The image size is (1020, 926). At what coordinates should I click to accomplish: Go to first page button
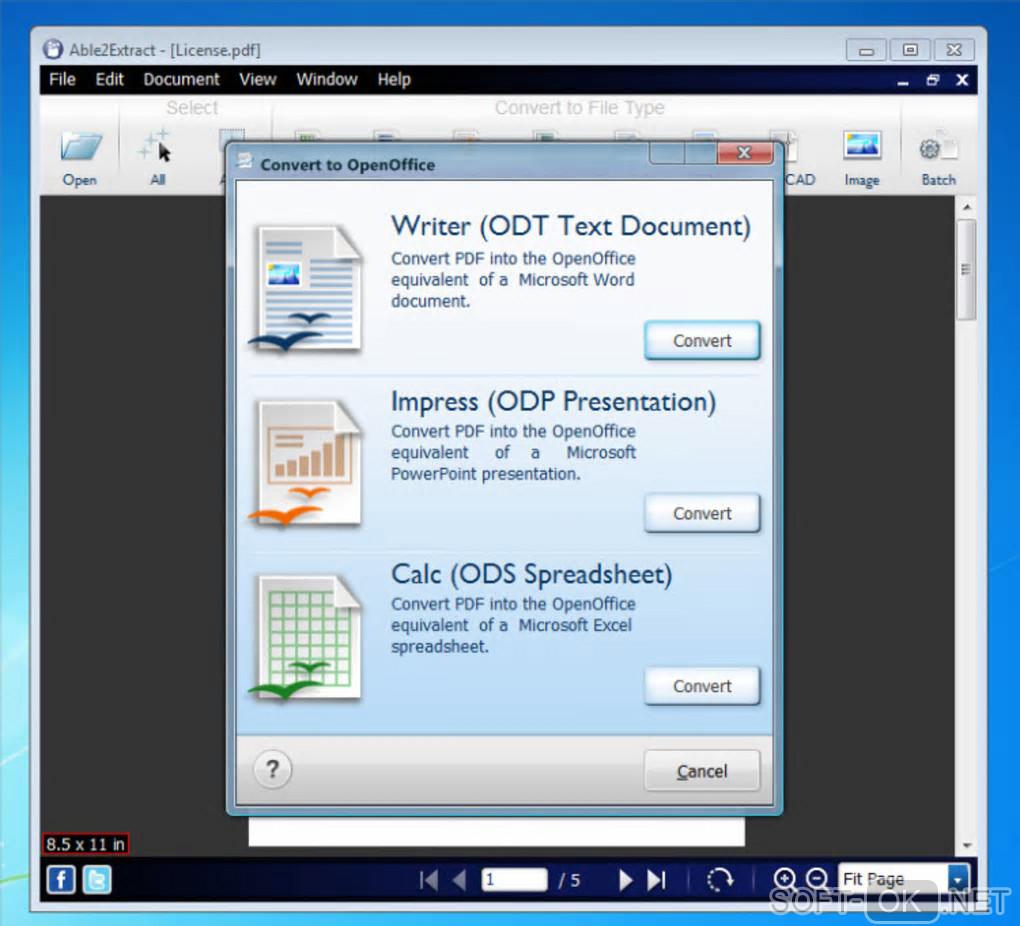[429, 880]
